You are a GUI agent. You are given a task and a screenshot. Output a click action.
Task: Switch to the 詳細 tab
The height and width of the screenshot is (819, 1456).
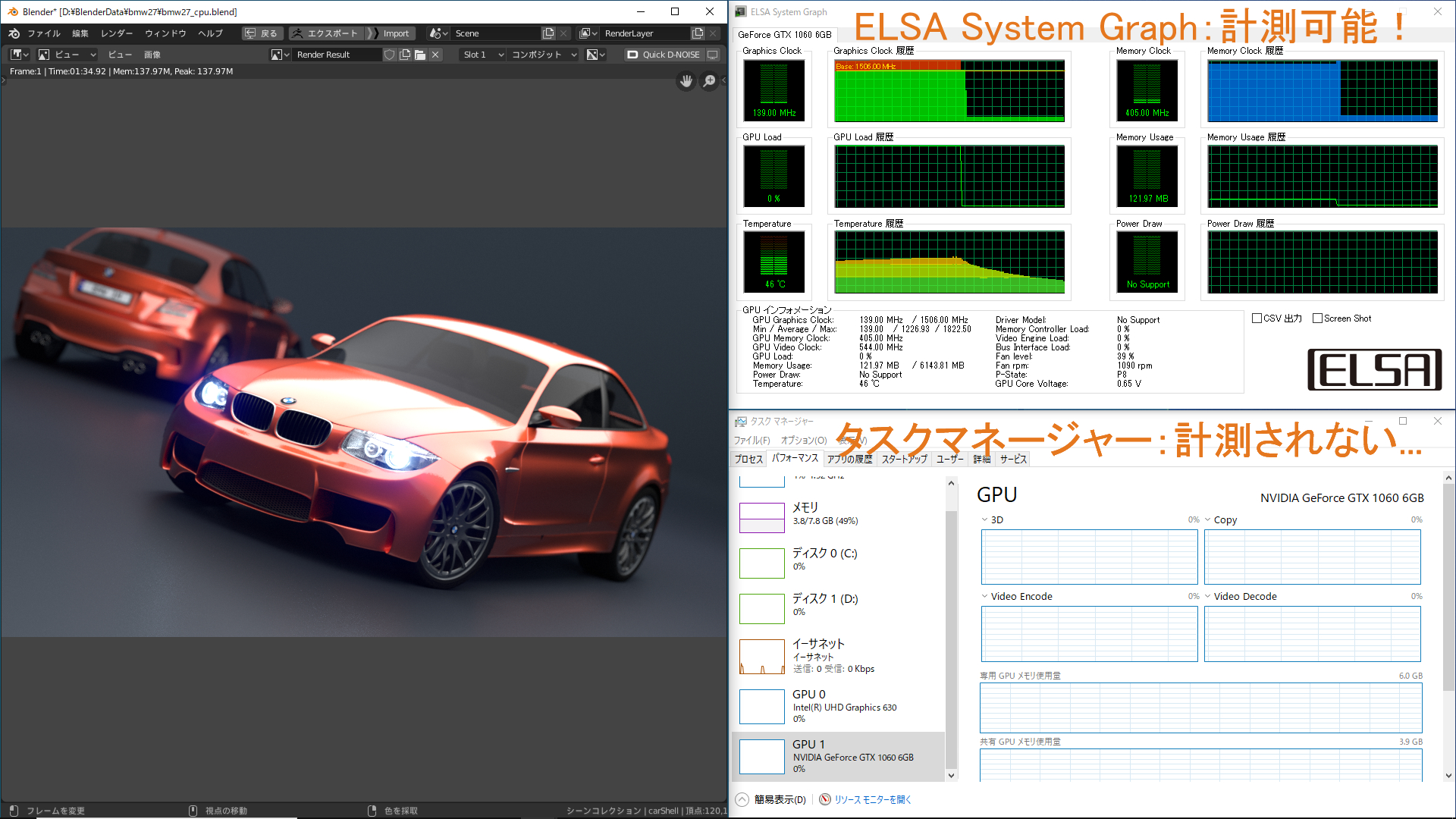click(982, 459)
